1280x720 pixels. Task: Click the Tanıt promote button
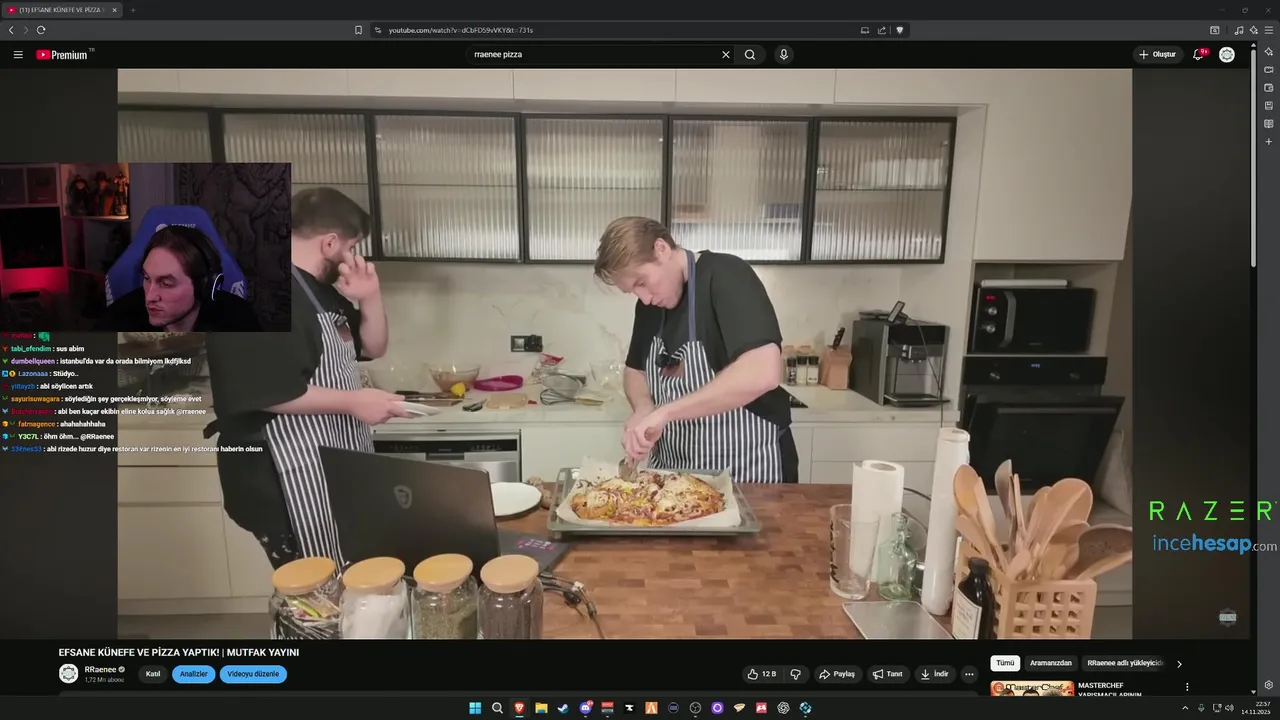click(x=888, y=674)
